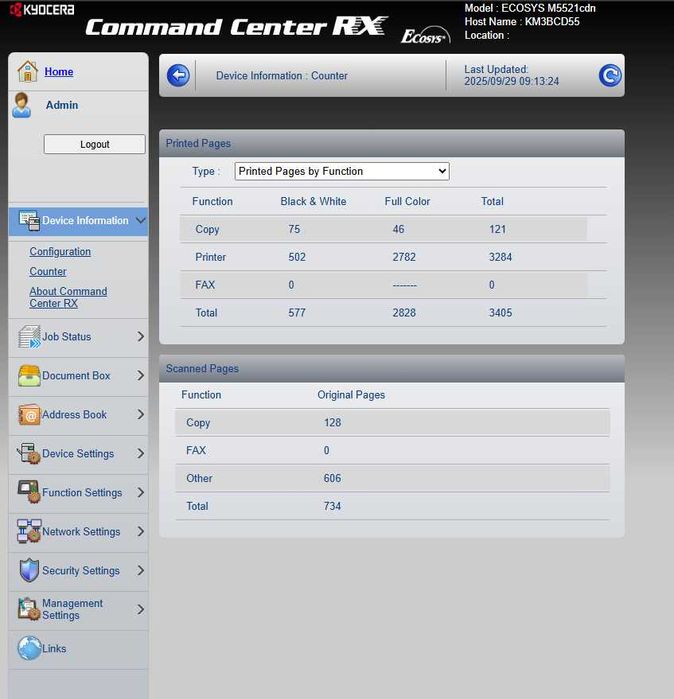Click the Printed Pages section title
The width and height of the screenshot is (674, 699).
198,144
